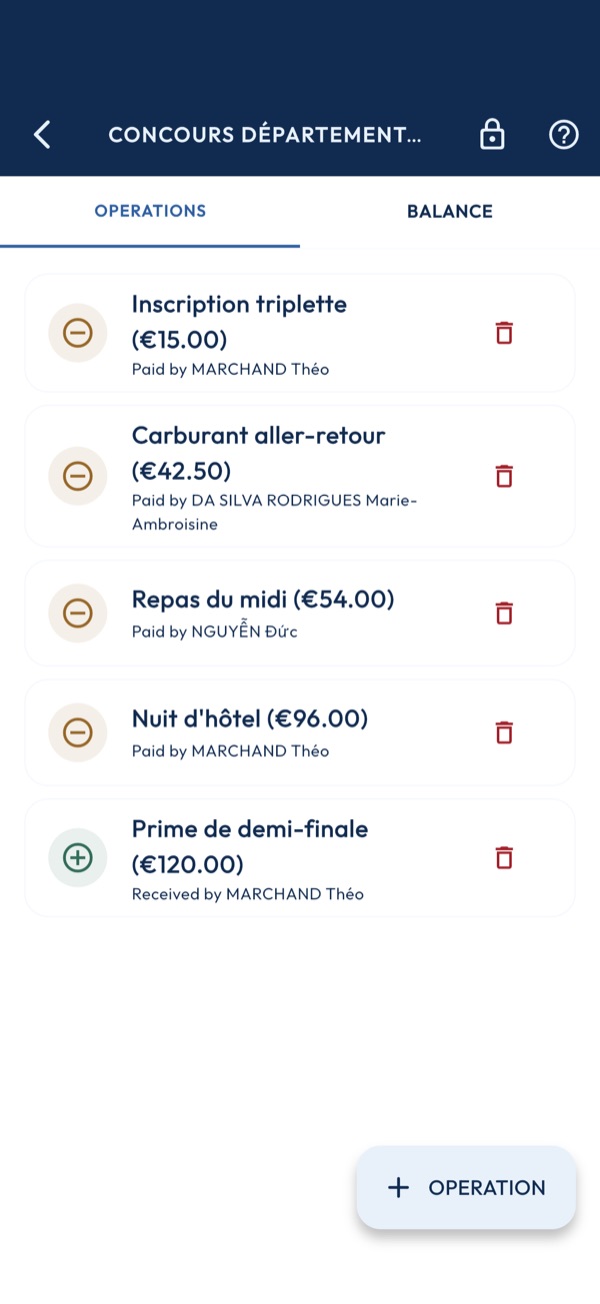Trash the Prime de demi-finale entry

504,857
